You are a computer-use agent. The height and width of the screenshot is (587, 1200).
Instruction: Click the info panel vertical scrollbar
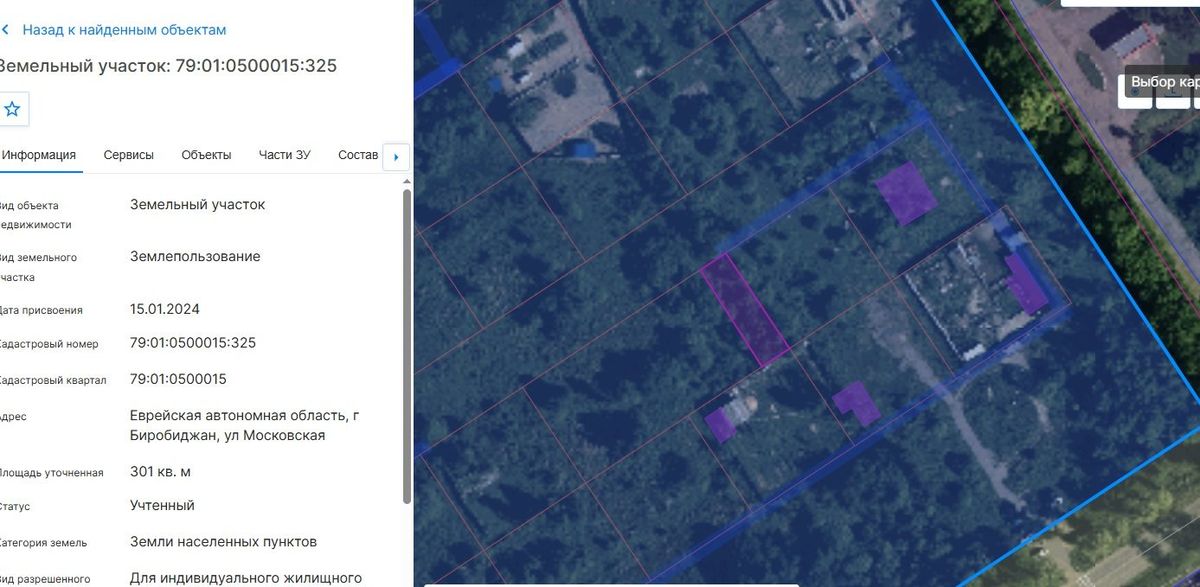pos(406,345)
